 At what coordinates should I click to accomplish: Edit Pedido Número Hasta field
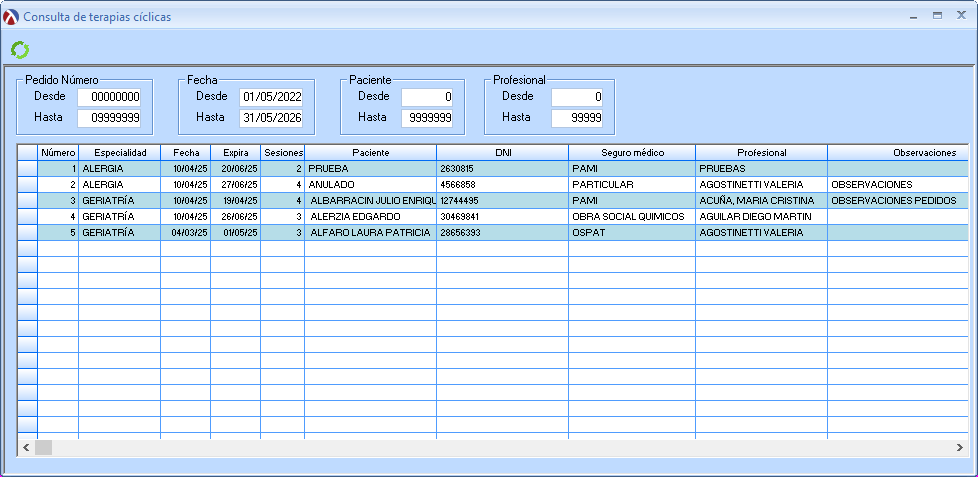tap(109, 118)
